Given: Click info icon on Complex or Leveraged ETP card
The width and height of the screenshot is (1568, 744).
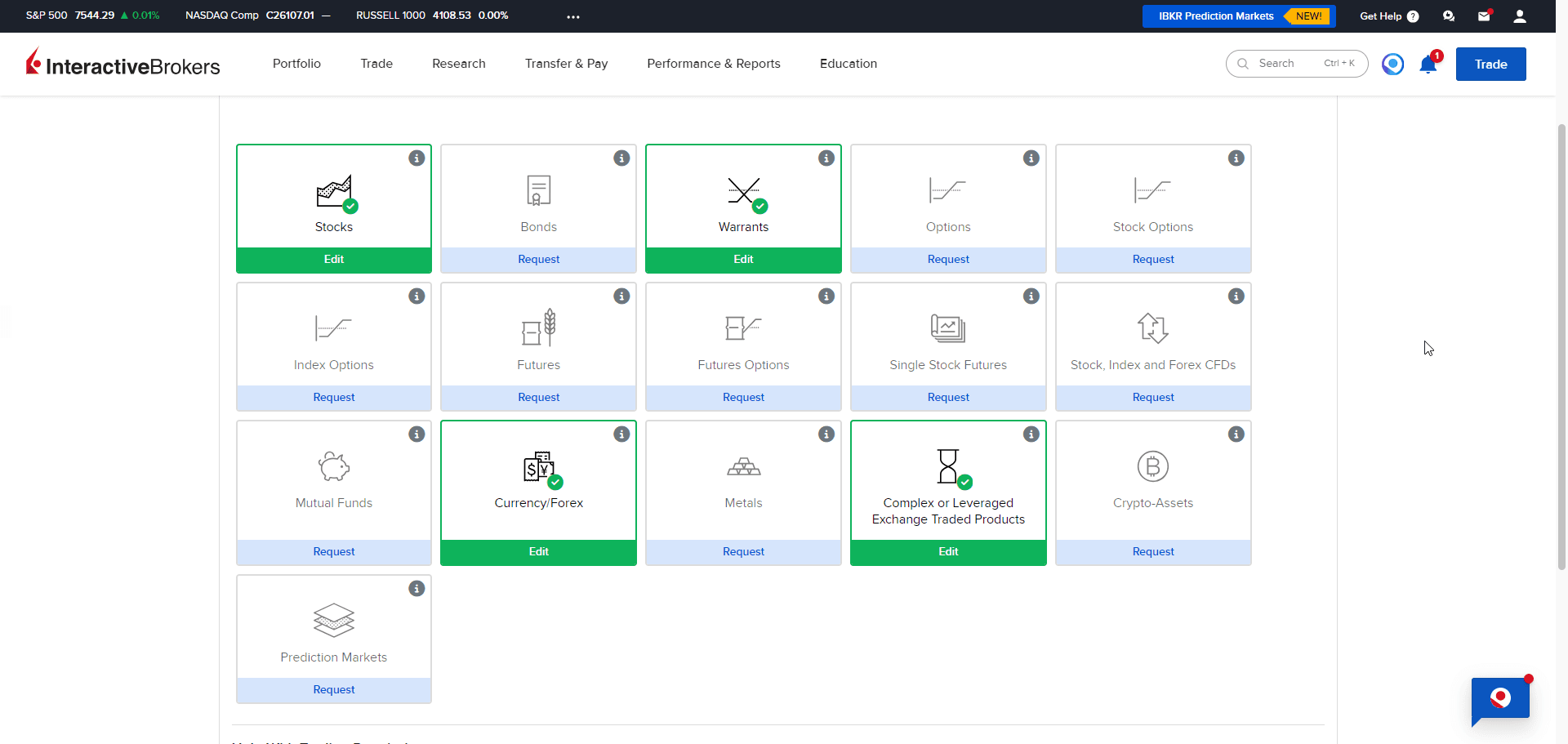Looking at the screenshot, I should pos(1031,434).
